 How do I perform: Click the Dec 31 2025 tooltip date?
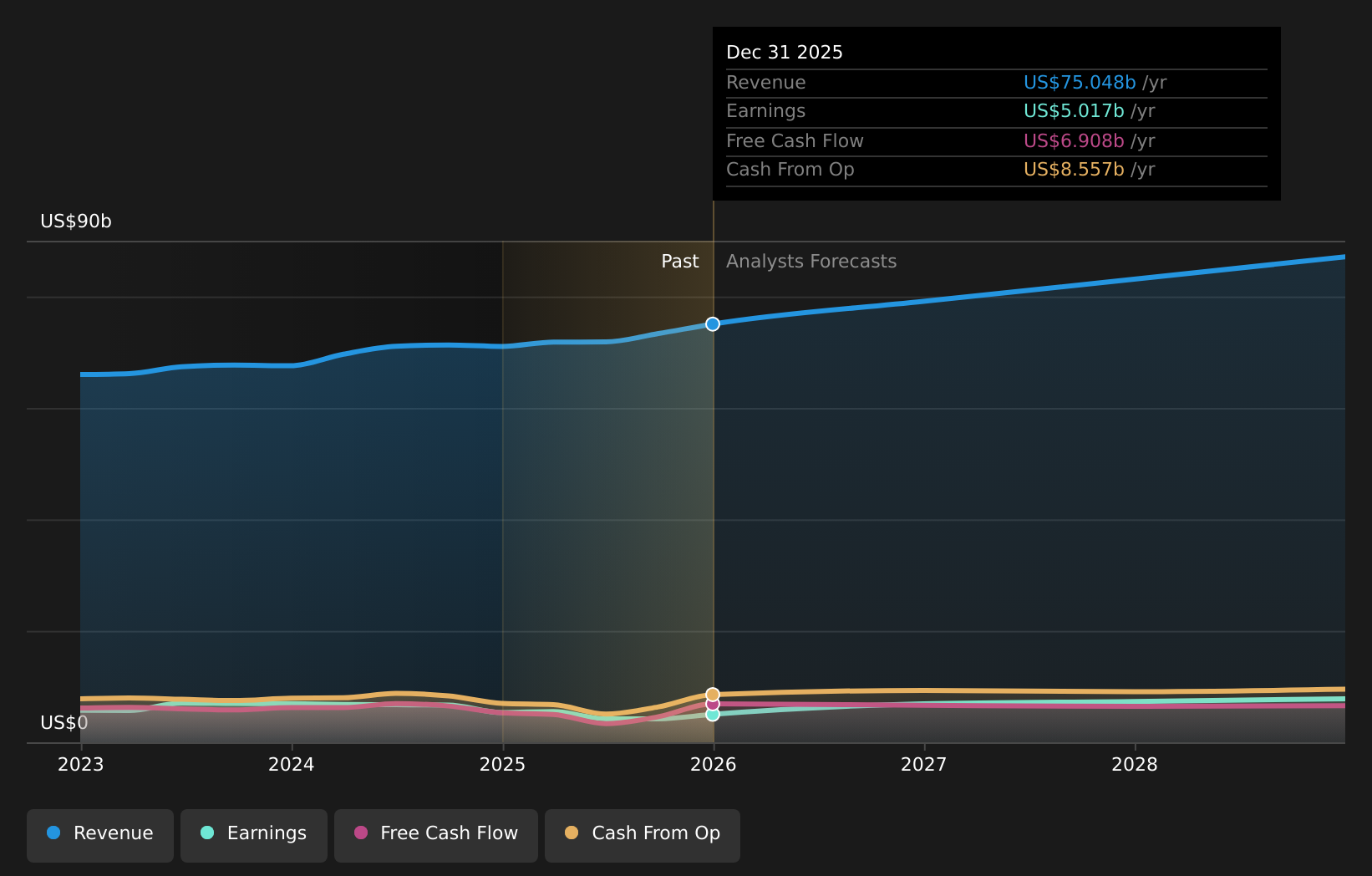(x=784, y=53)
